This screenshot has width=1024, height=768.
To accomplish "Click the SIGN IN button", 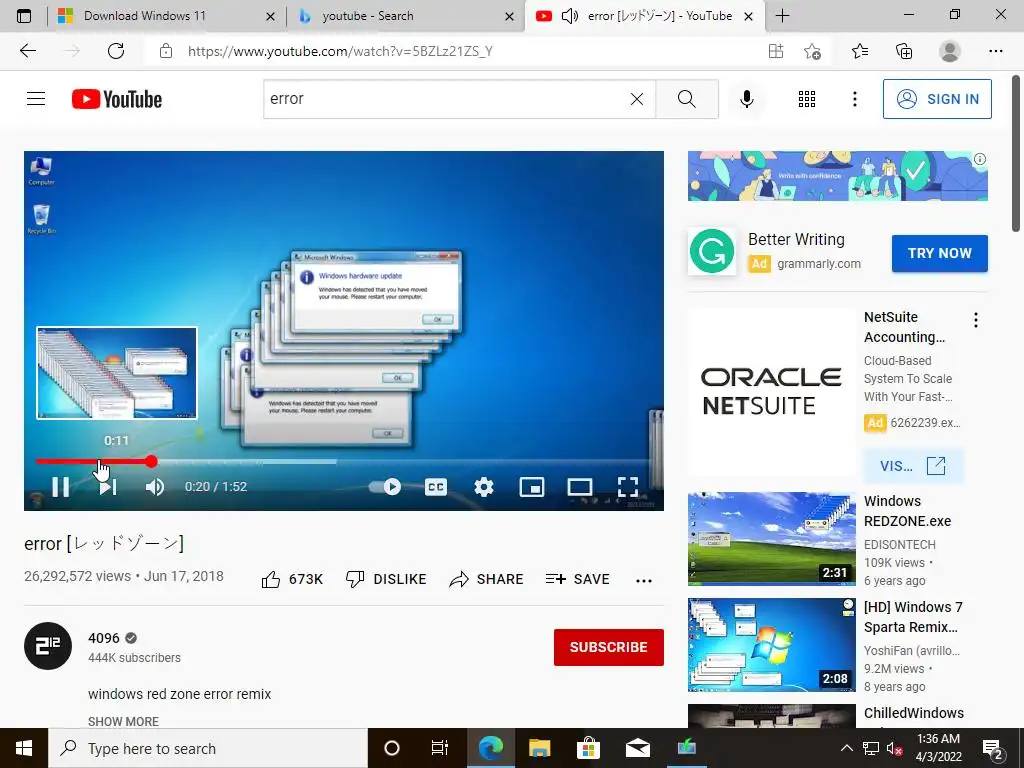I will [x=936, y=99].
